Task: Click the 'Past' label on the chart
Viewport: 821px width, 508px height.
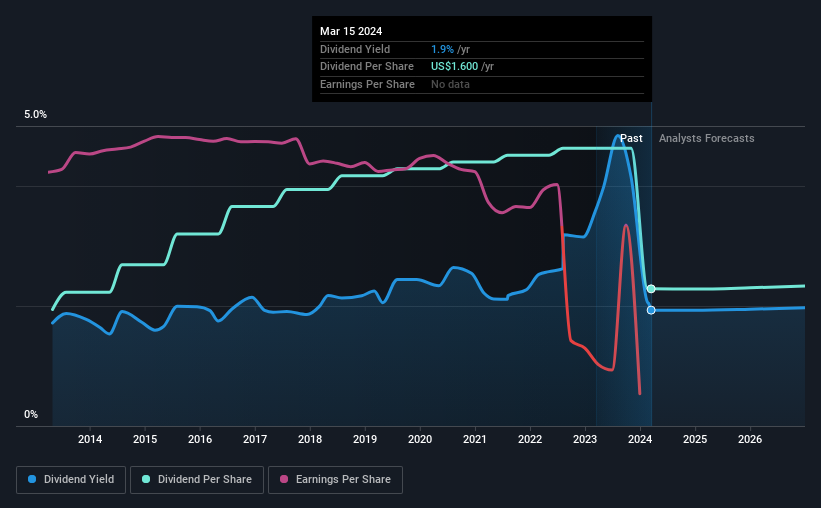Action: pyautogui.click(x=631, y=138)
